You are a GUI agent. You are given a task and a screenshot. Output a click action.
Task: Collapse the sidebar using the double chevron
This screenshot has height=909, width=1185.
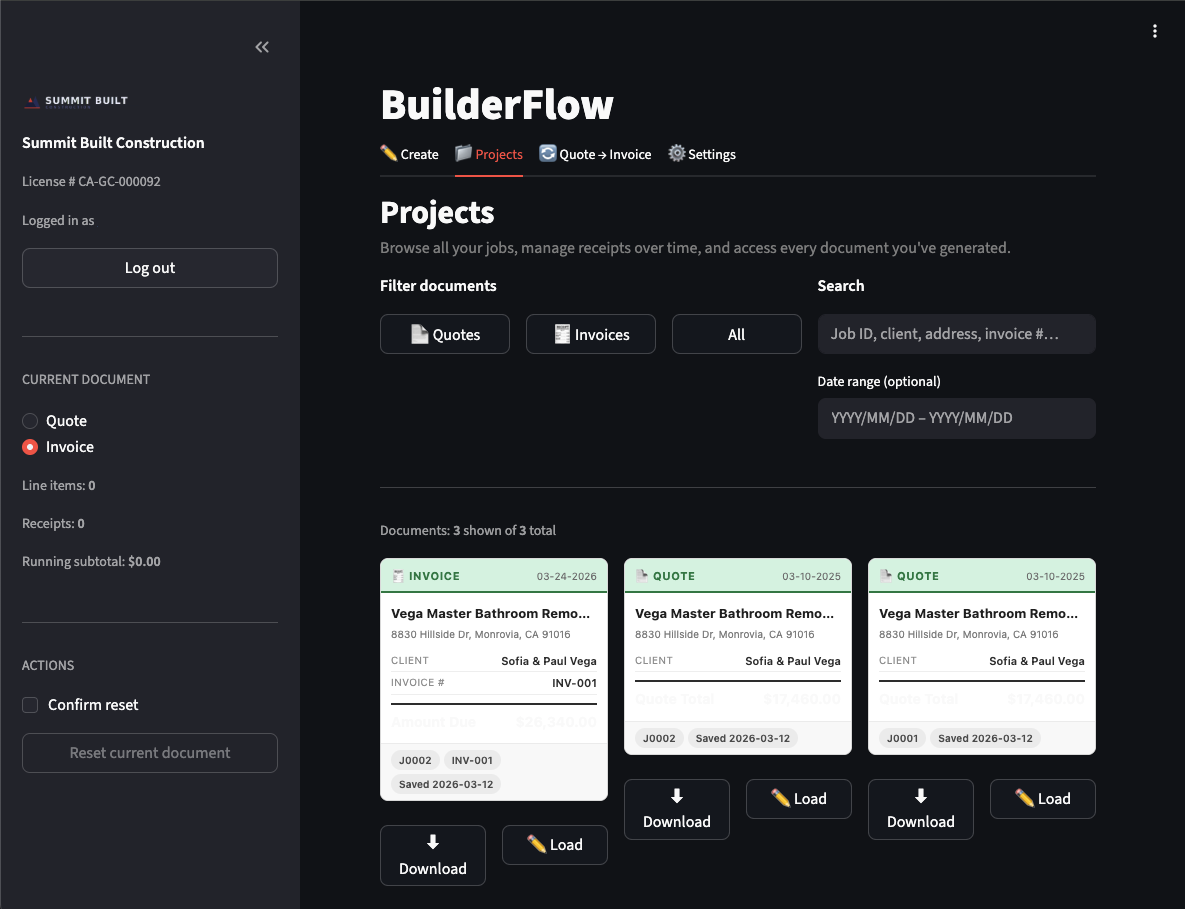(x=262, y=46)
